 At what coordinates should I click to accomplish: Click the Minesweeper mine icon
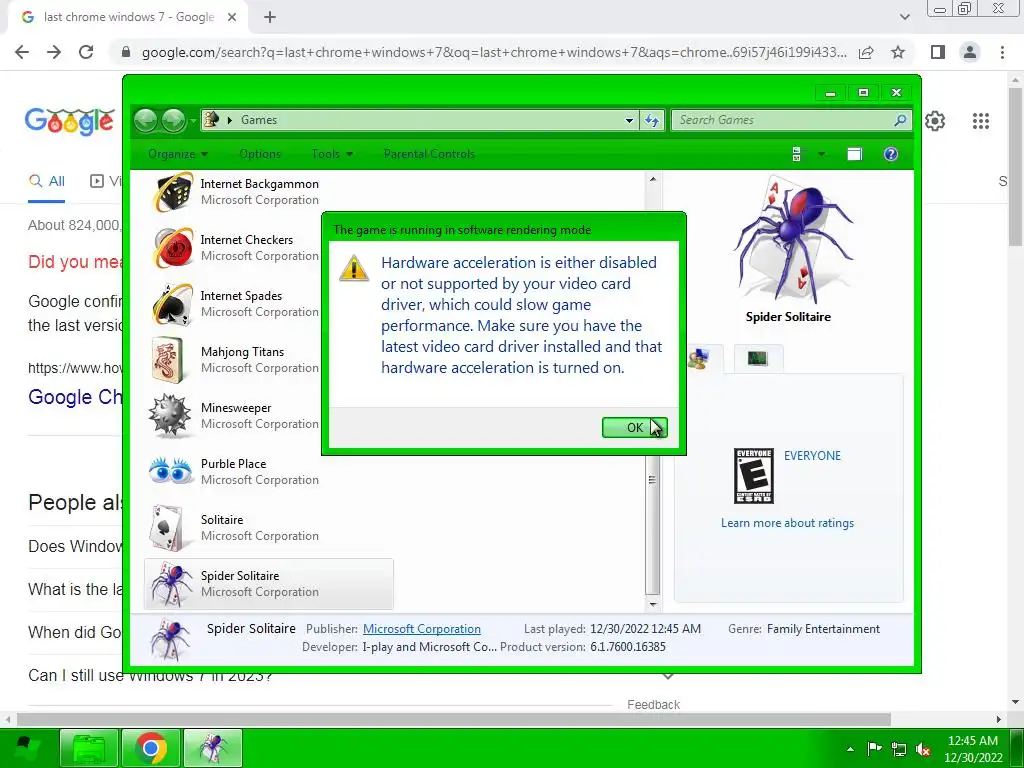(x=170, y=415)
